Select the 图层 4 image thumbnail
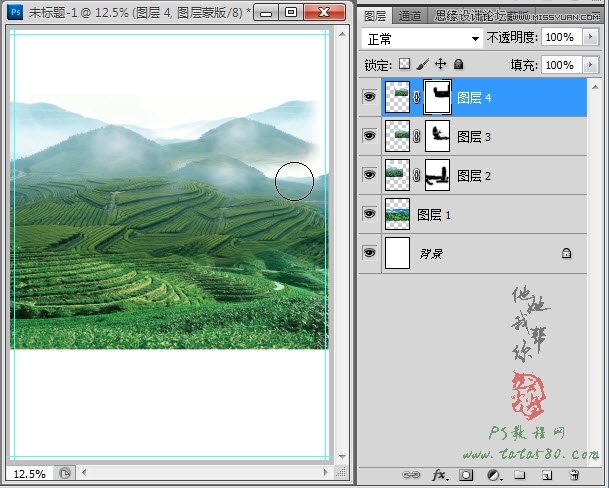 coord(397,97)
